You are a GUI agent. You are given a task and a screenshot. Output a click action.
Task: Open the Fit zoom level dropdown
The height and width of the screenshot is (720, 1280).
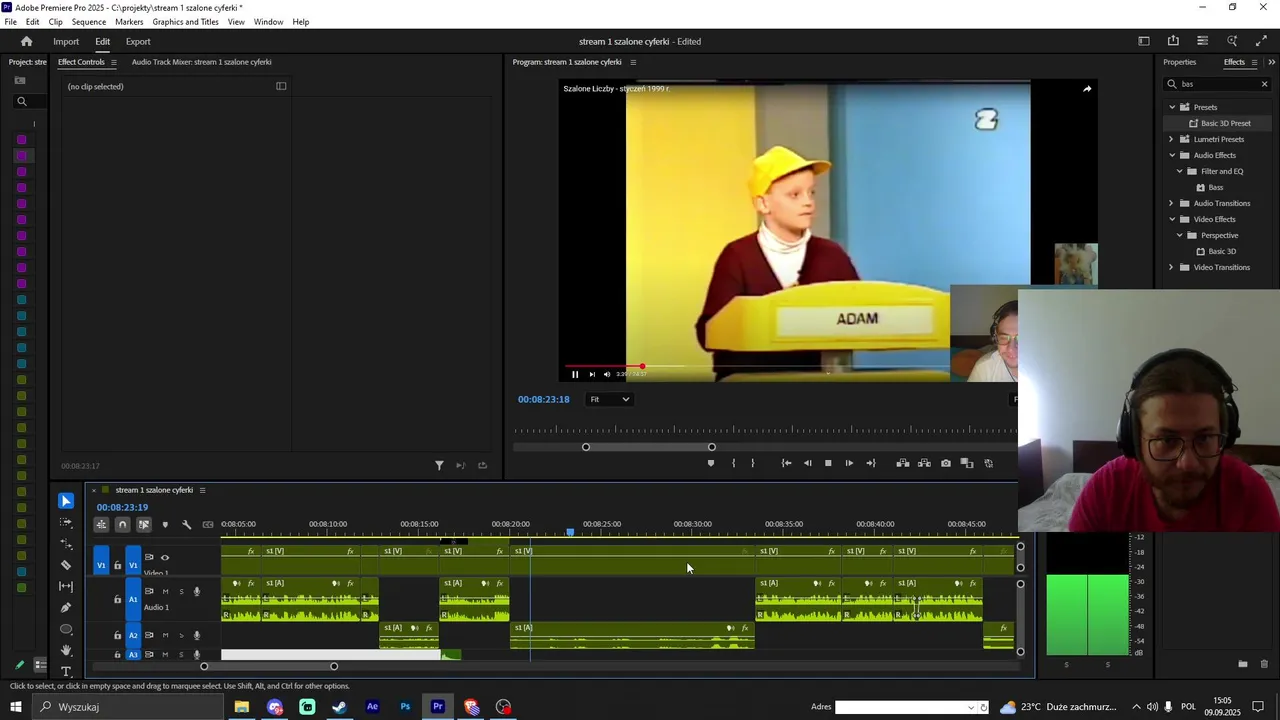pyautogui.click(x=609, y=399)
